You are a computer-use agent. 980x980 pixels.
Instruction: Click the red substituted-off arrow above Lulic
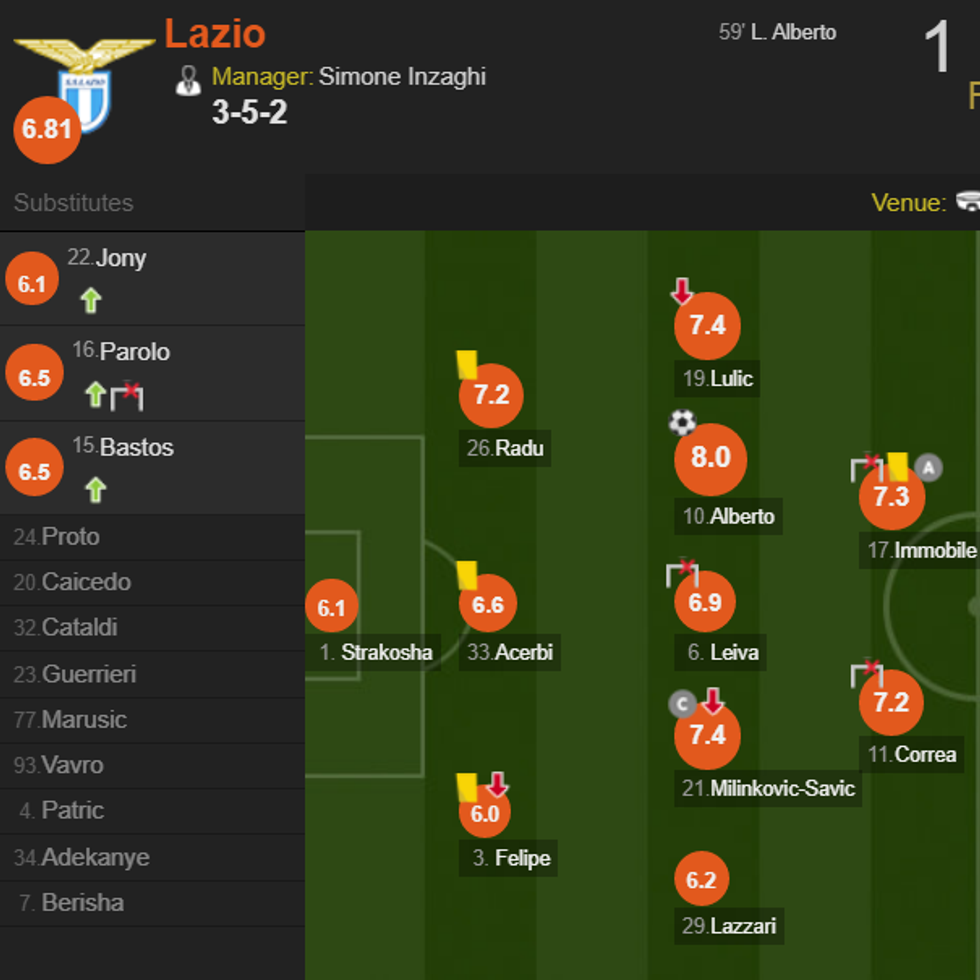pyautogui.click(x=681, y=289)
